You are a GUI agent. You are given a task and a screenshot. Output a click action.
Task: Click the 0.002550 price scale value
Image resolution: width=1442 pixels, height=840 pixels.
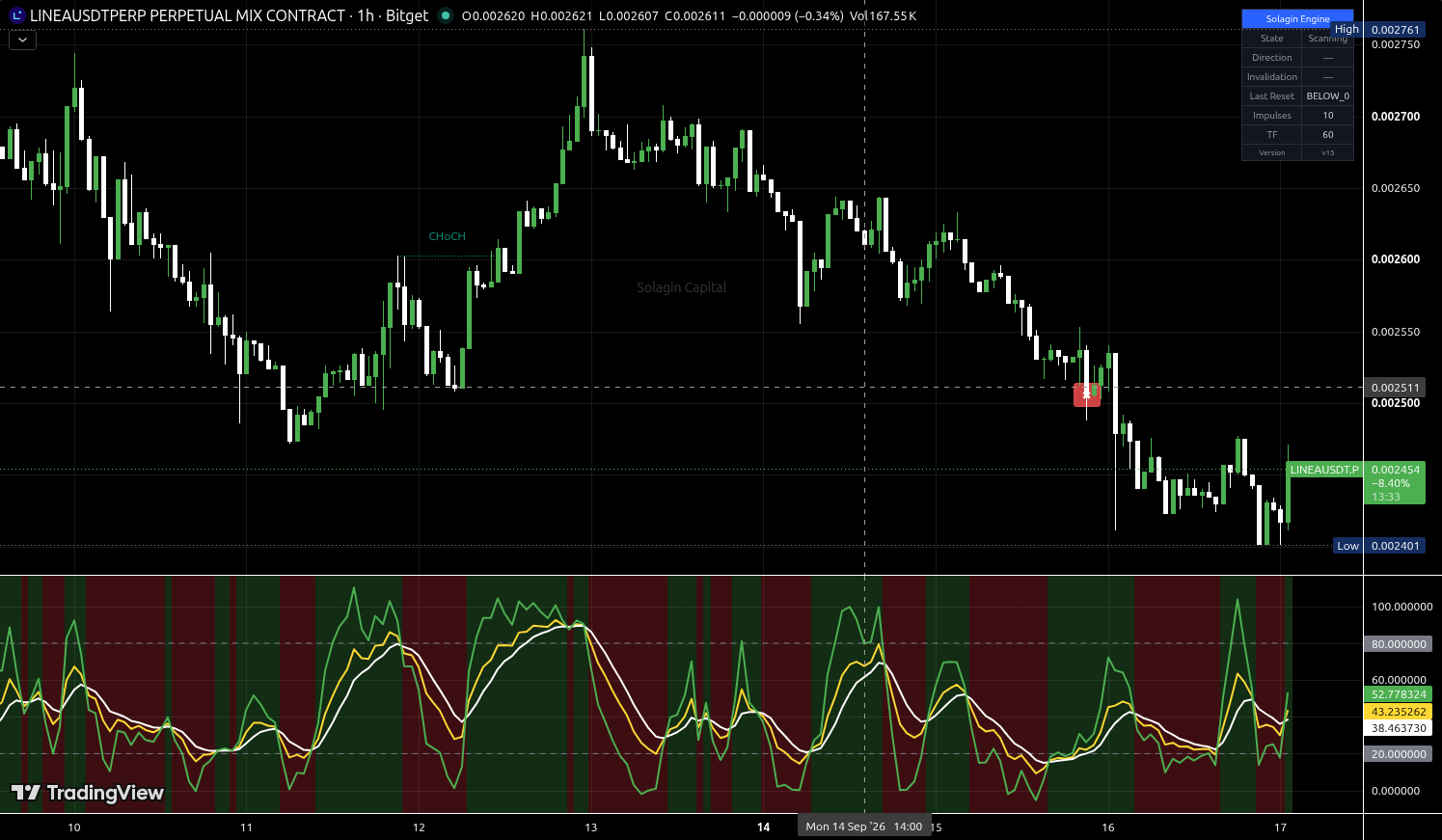[1396, 332]
